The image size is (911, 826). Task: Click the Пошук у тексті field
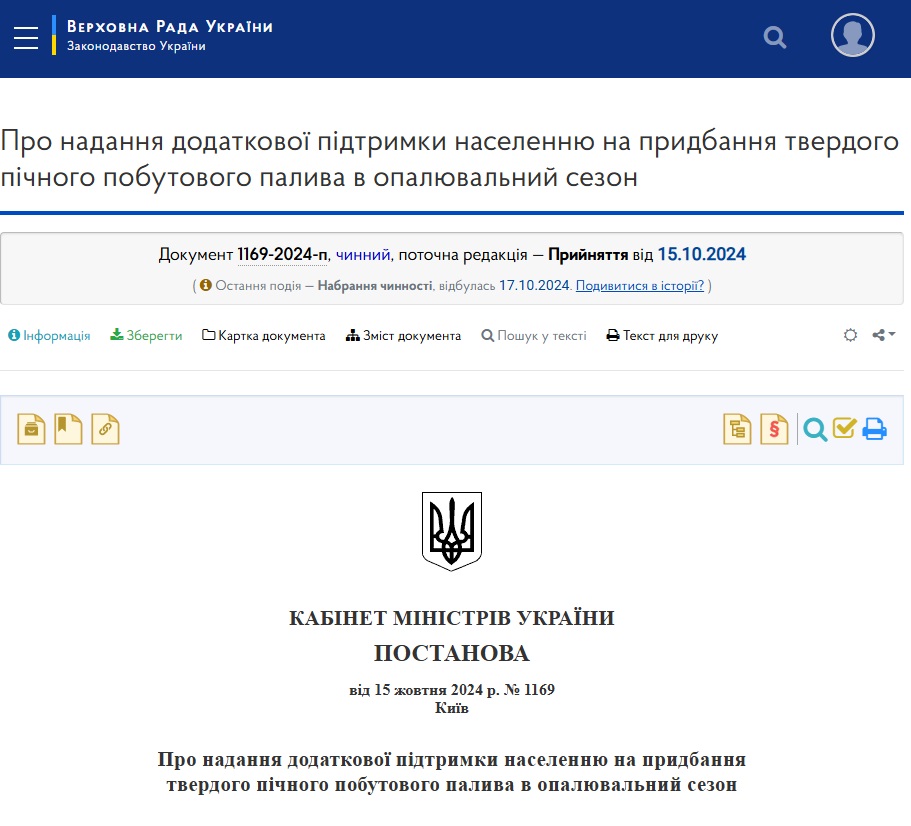coord(534,336)
